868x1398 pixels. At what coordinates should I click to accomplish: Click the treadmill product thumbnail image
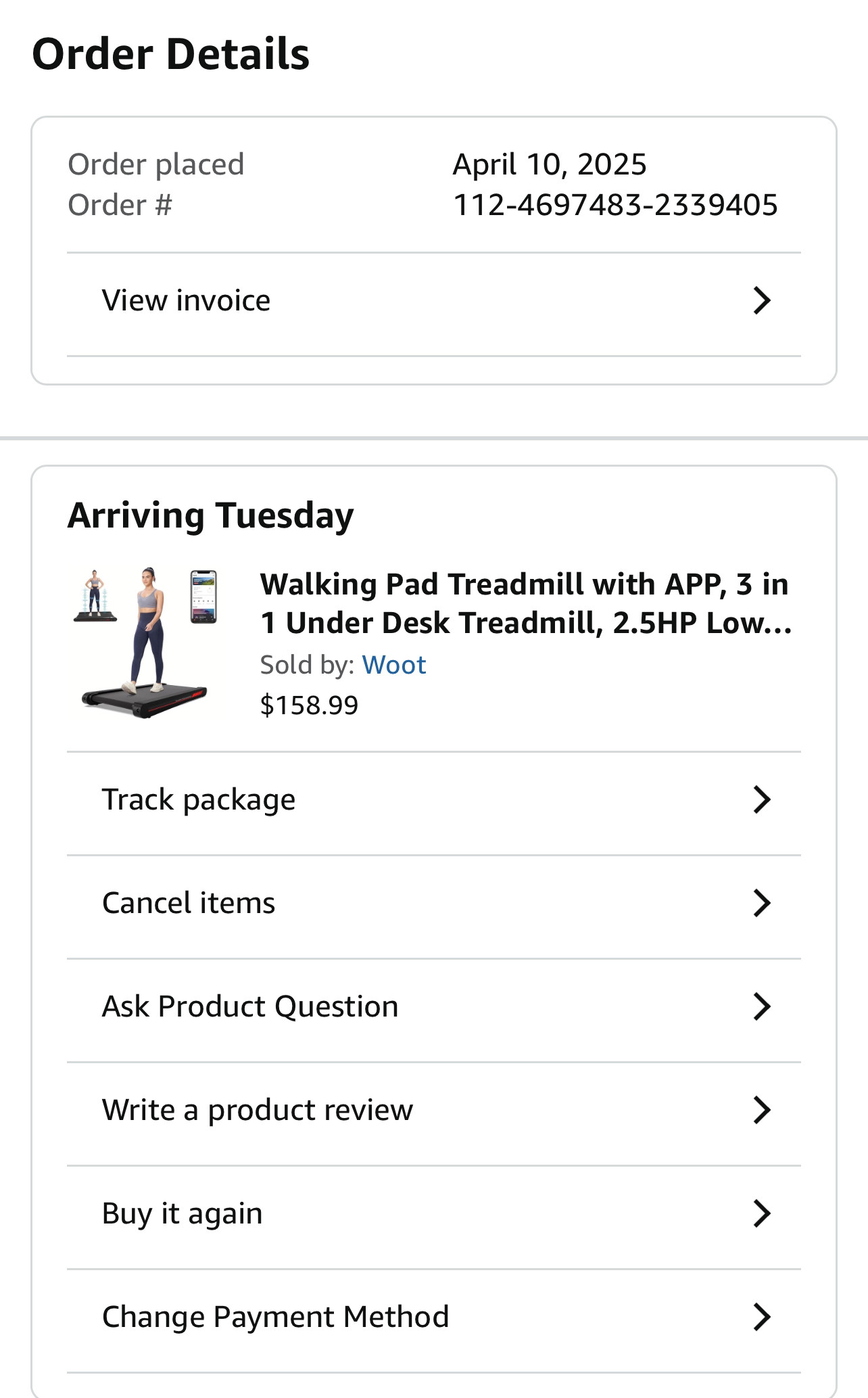[145, 642]
